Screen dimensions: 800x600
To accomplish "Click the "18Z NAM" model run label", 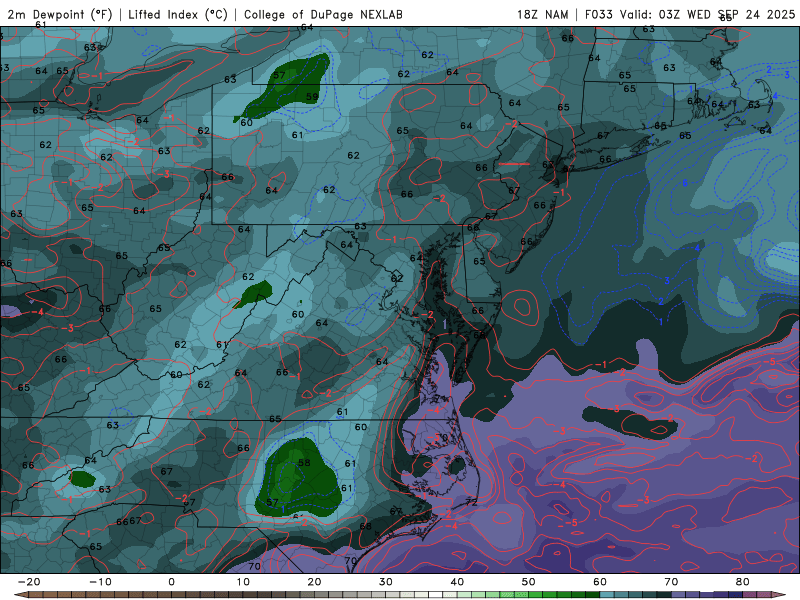I will click(542, 14).
